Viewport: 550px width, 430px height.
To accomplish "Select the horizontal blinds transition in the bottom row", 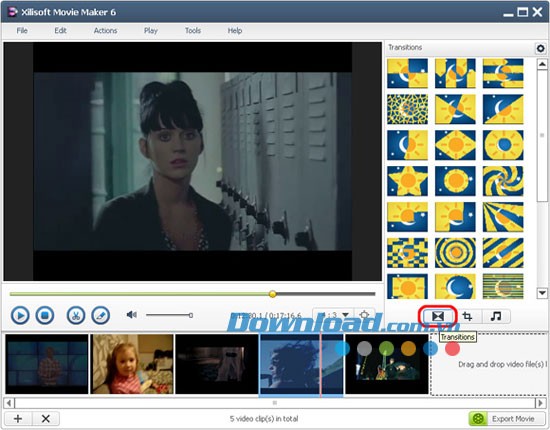I will point(503,286).
